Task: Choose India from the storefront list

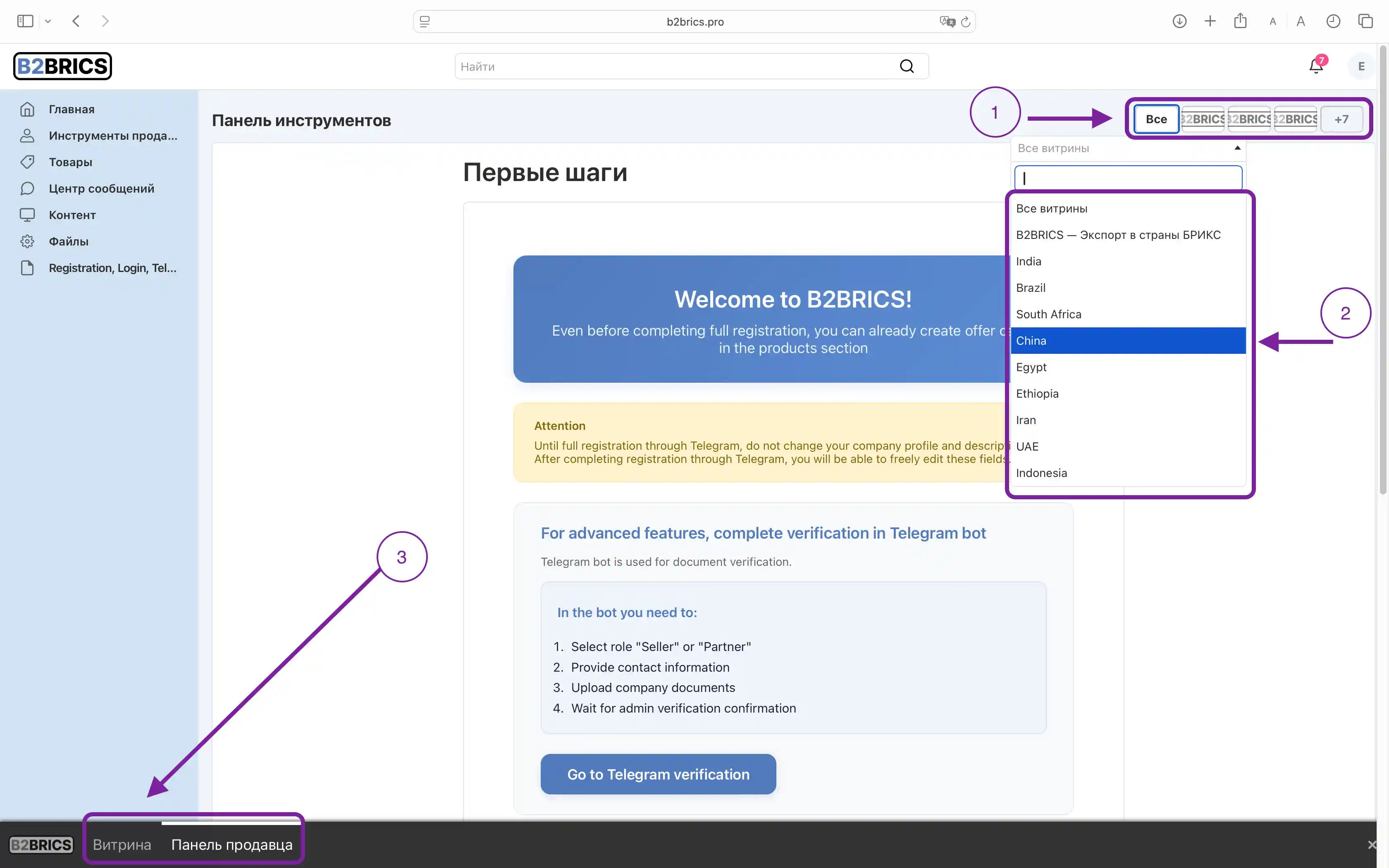Action: point(1128,261)
